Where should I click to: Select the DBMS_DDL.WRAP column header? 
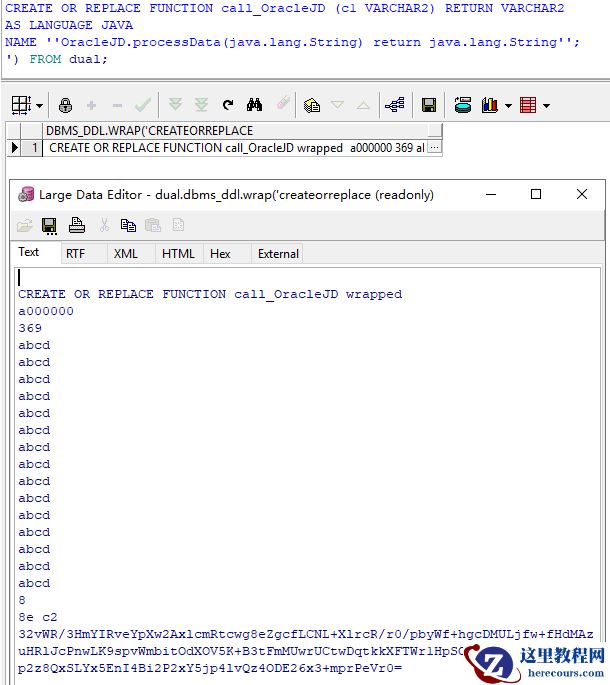(x=241, y=131)
